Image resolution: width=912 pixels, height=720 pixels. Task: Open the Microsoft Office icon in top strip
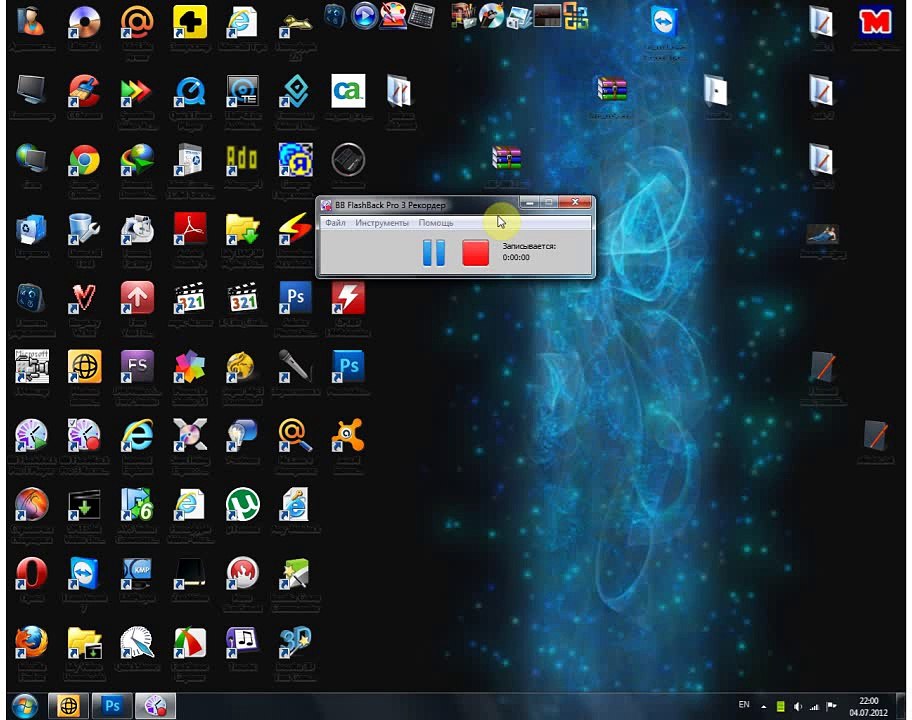click(576, 16)
